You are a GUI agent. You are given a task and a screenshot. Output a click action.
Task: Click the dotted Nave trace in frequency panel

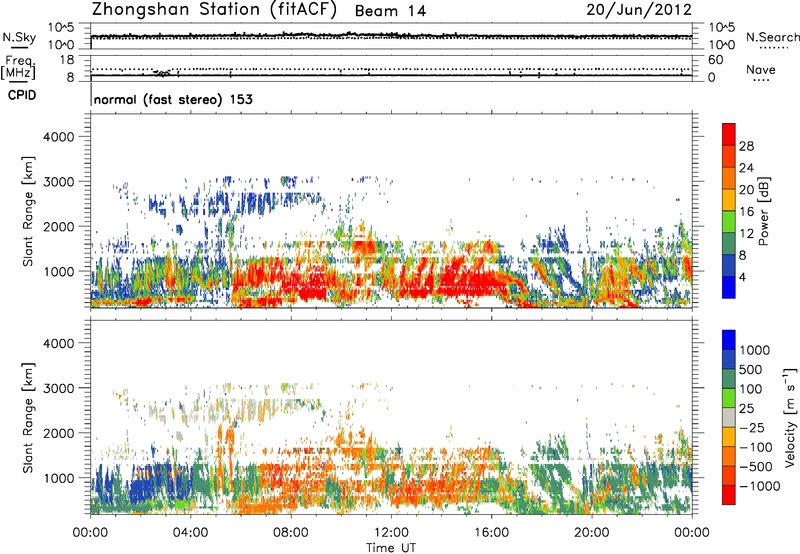(x=391, y=68)
